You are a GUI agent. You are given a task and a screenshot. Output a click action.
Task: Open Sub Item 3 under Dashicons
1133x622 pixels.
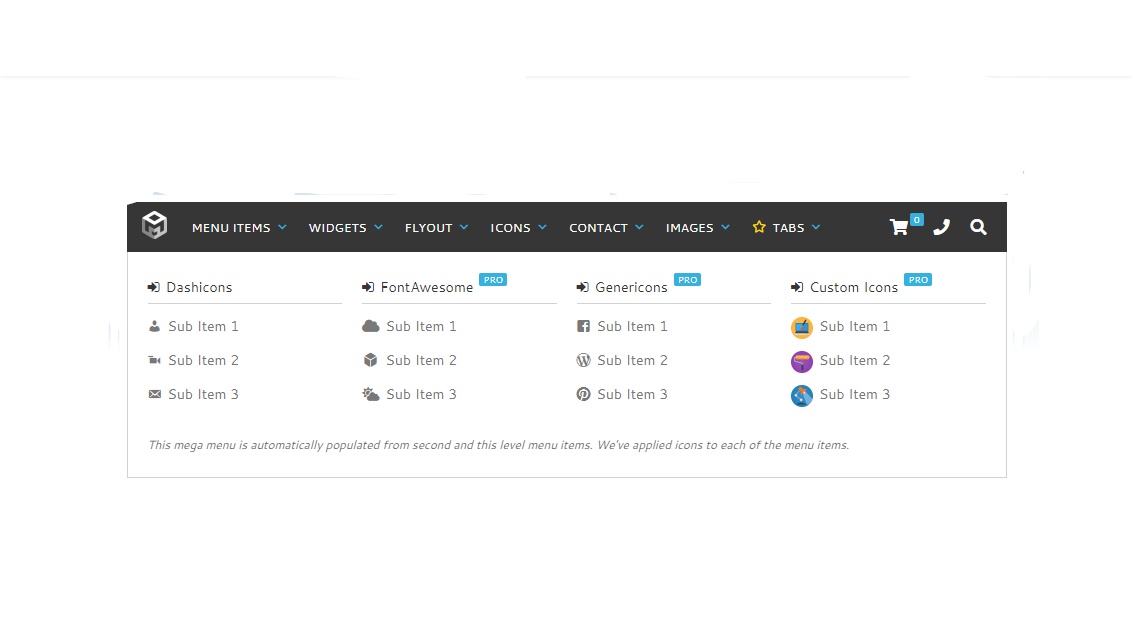203,394
